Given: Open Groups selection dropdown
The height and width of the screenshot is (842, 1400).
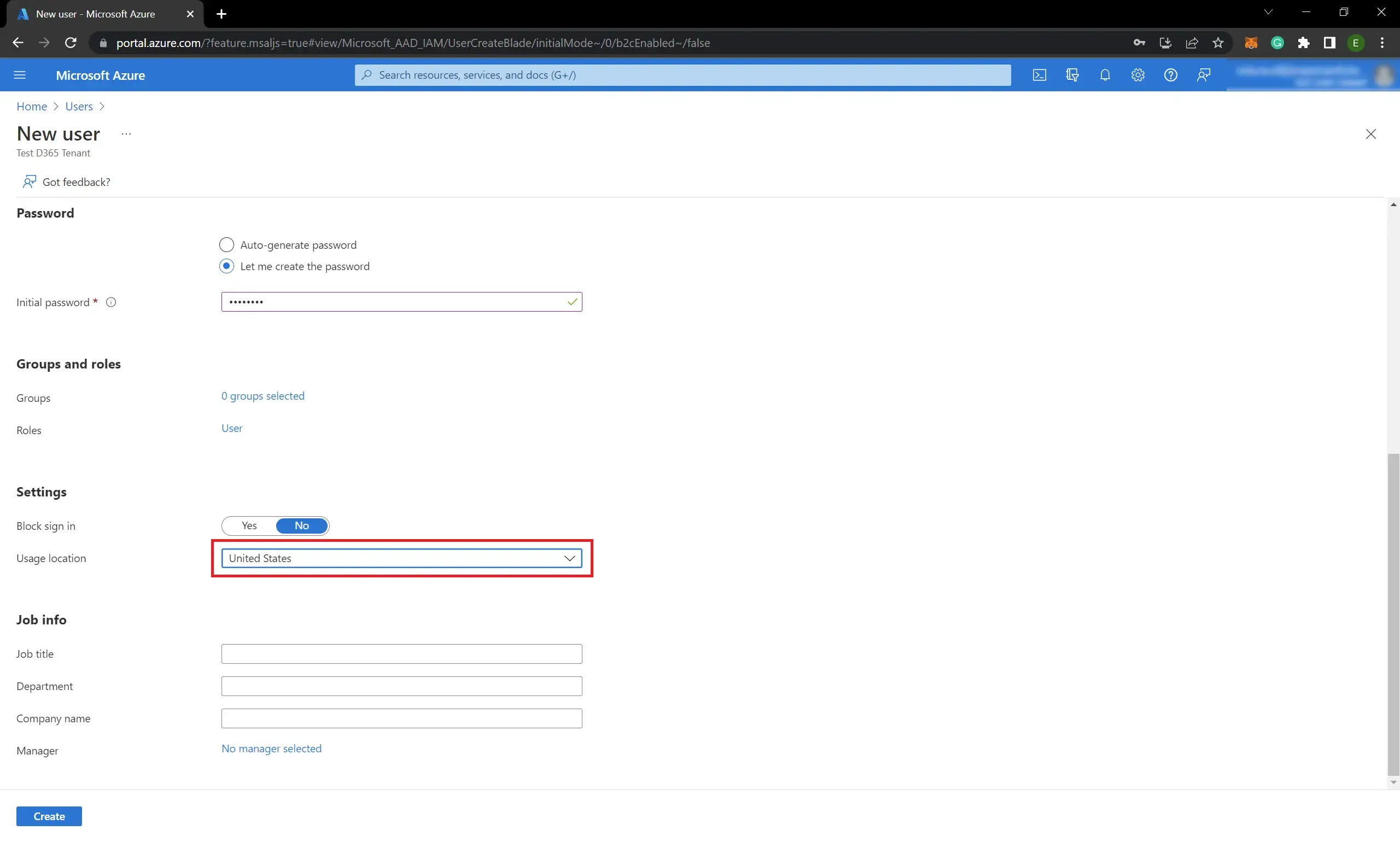Looking at the screenshot, I should coord(262,395).
